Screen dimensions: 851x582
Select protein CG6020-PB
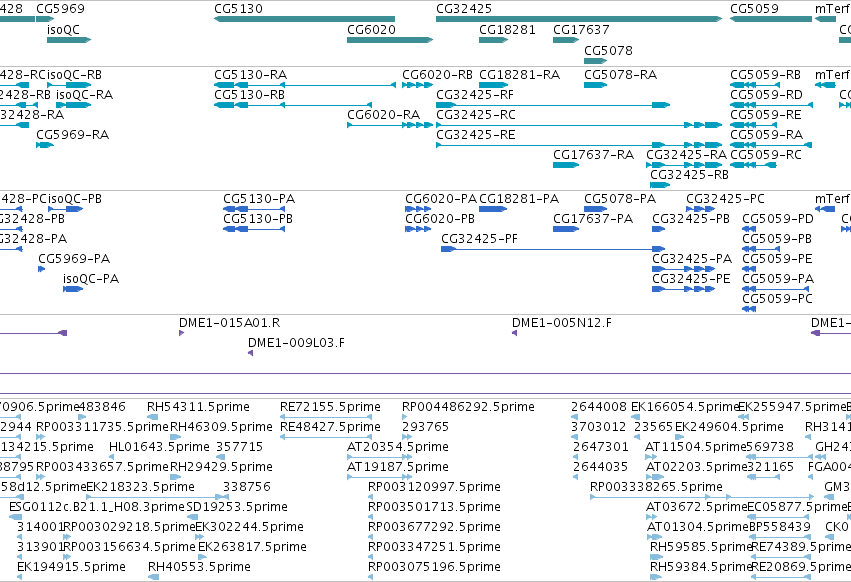pos(418,229)
